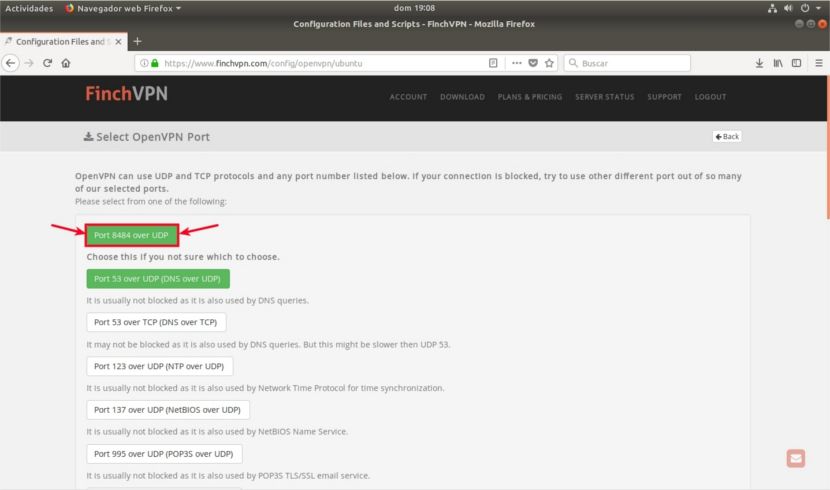830x490 pixels.
Task: Open the Firefox home page
Action: click(66, 63)
